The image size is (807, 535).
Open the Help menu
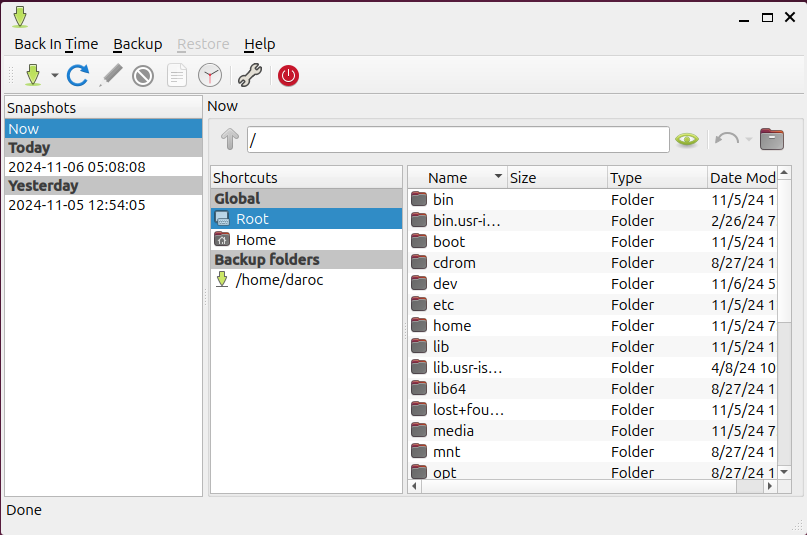tap(259, 44)
